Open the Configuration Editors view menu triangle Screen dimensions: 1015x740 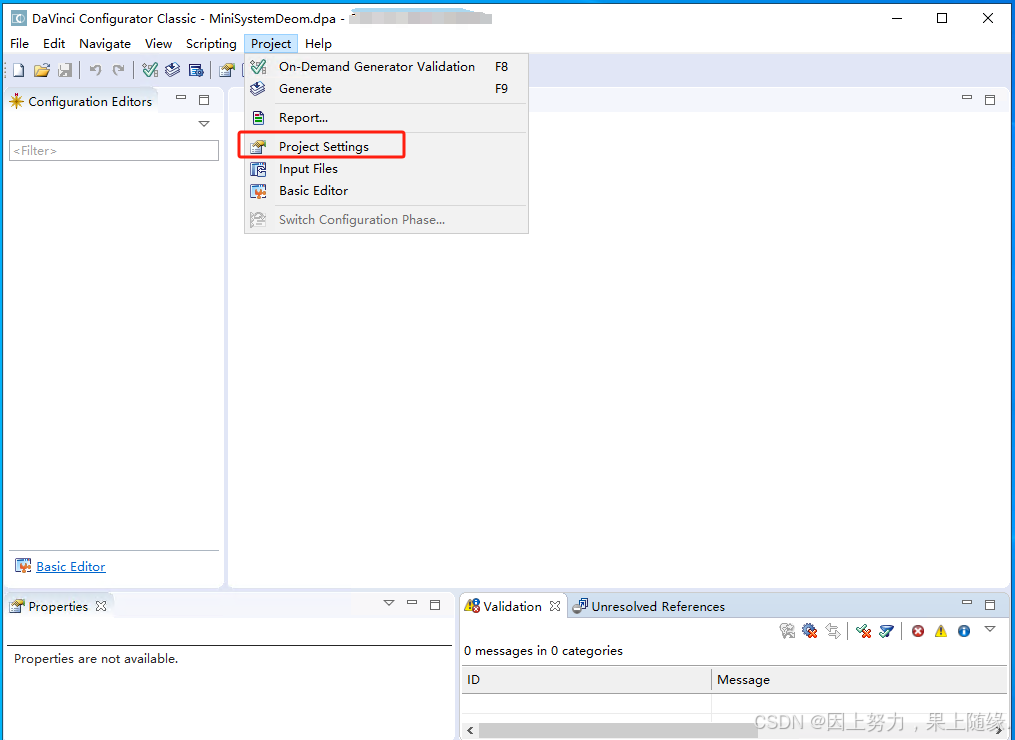coord(204,124)
